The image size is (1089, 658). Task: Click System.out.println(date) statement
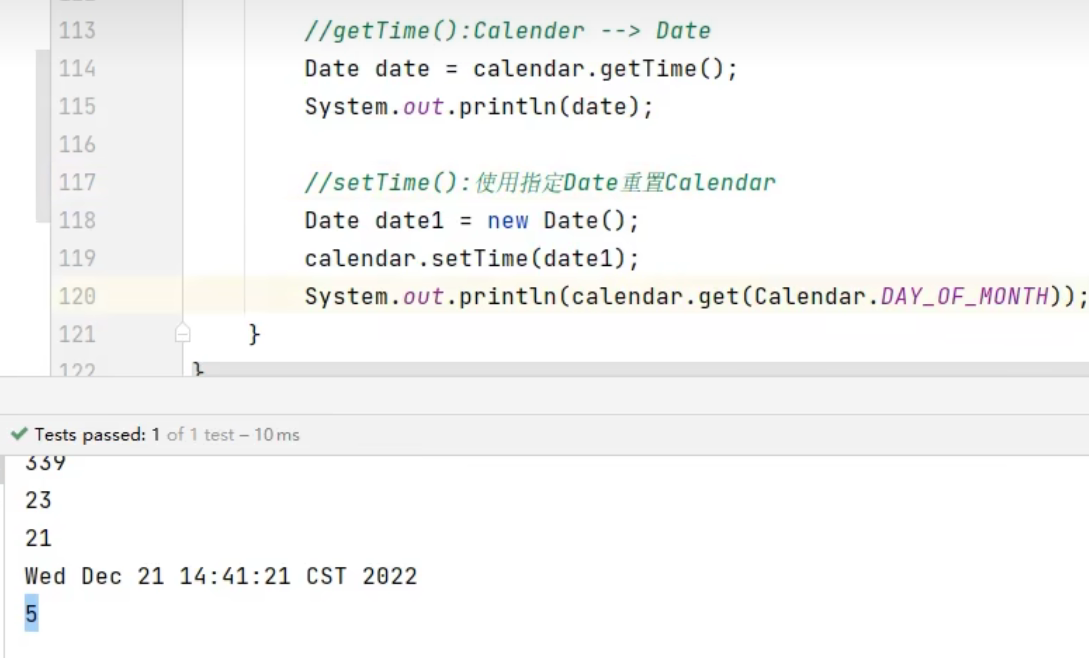click(479, 107)
